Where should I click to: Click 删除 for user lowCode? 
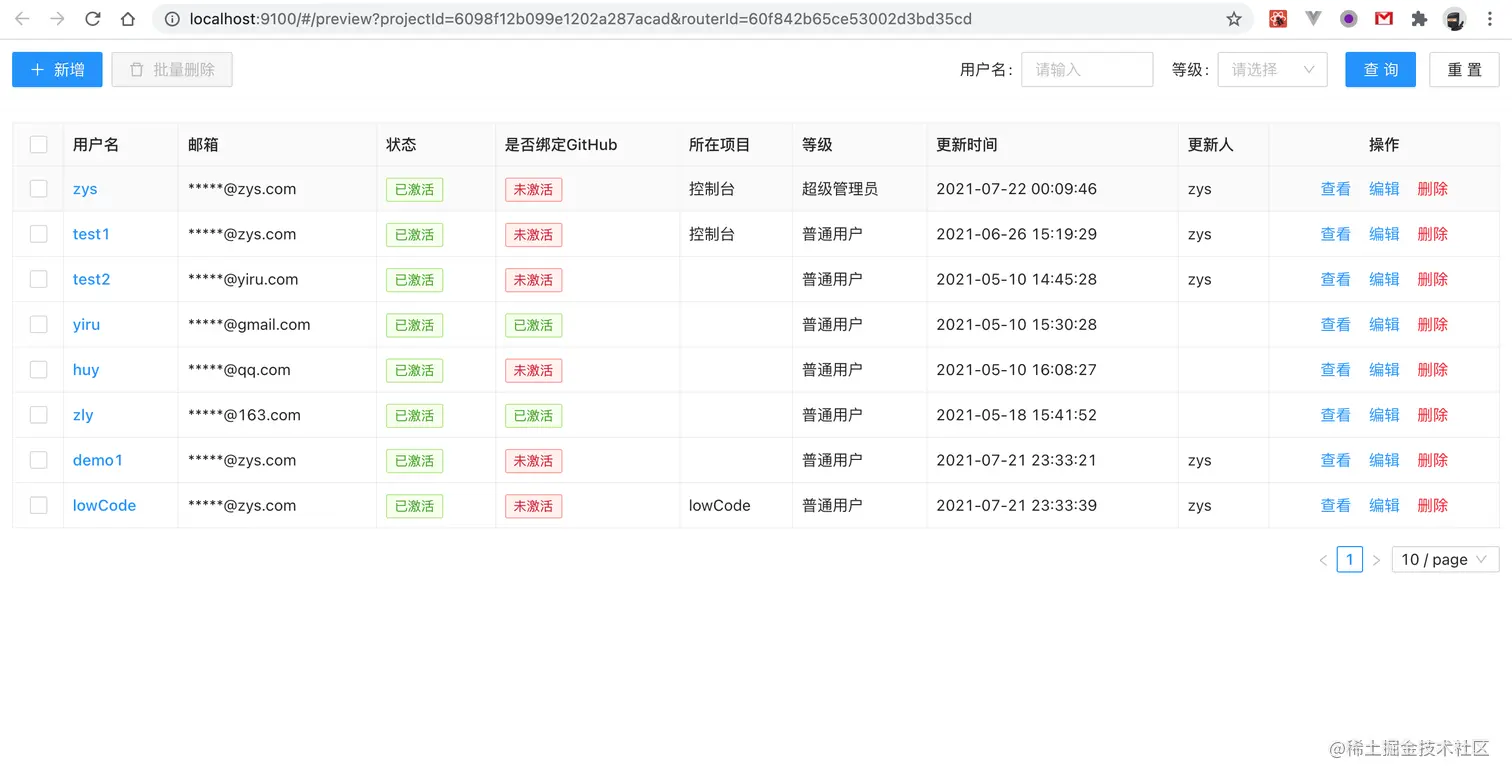pos(1433,505)
